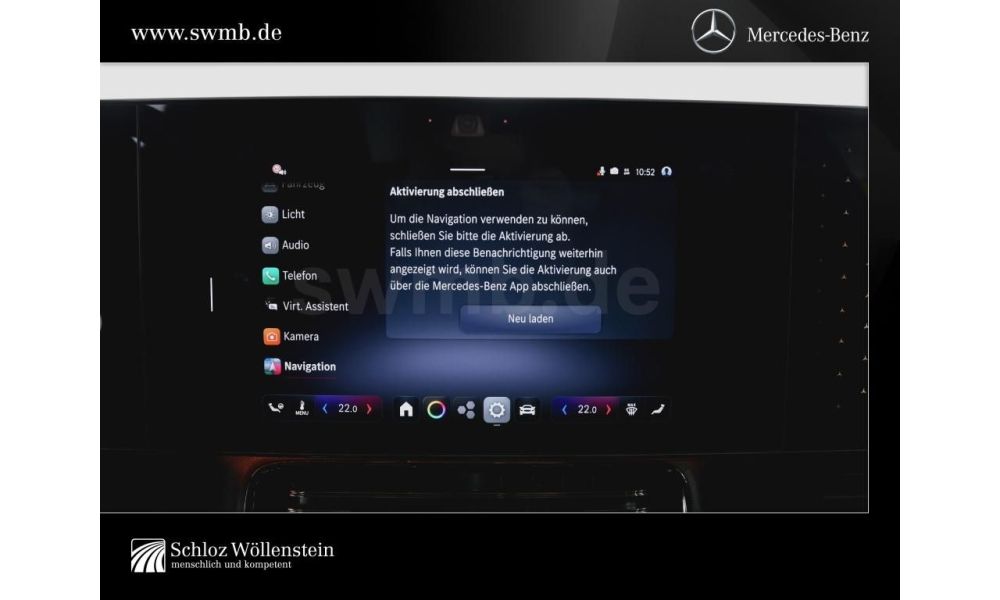Screen dimensions: 1000x600
Task: Pull down the top handle bar
Action: tap(467, 170)
